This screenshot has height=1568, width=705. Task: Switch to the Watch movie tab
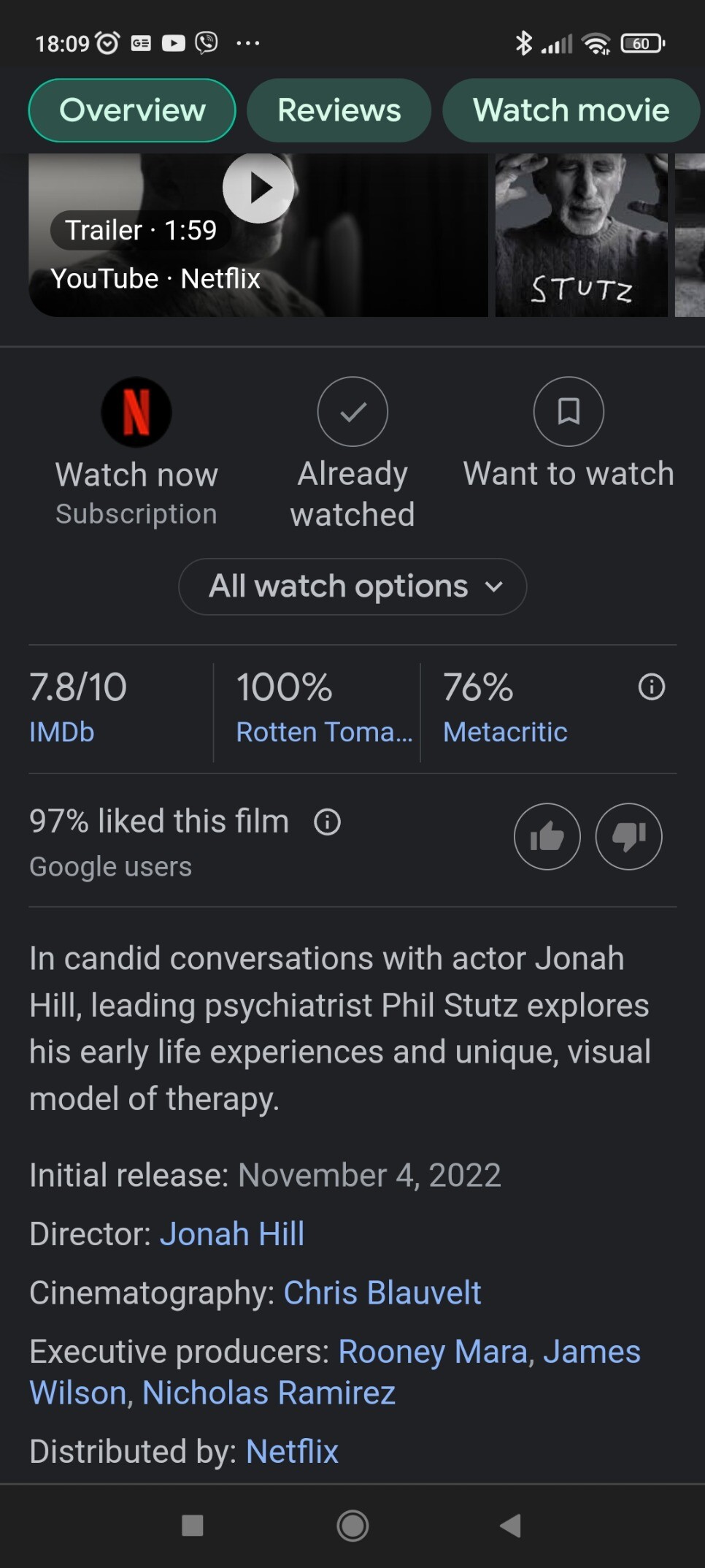coord(571,110)
